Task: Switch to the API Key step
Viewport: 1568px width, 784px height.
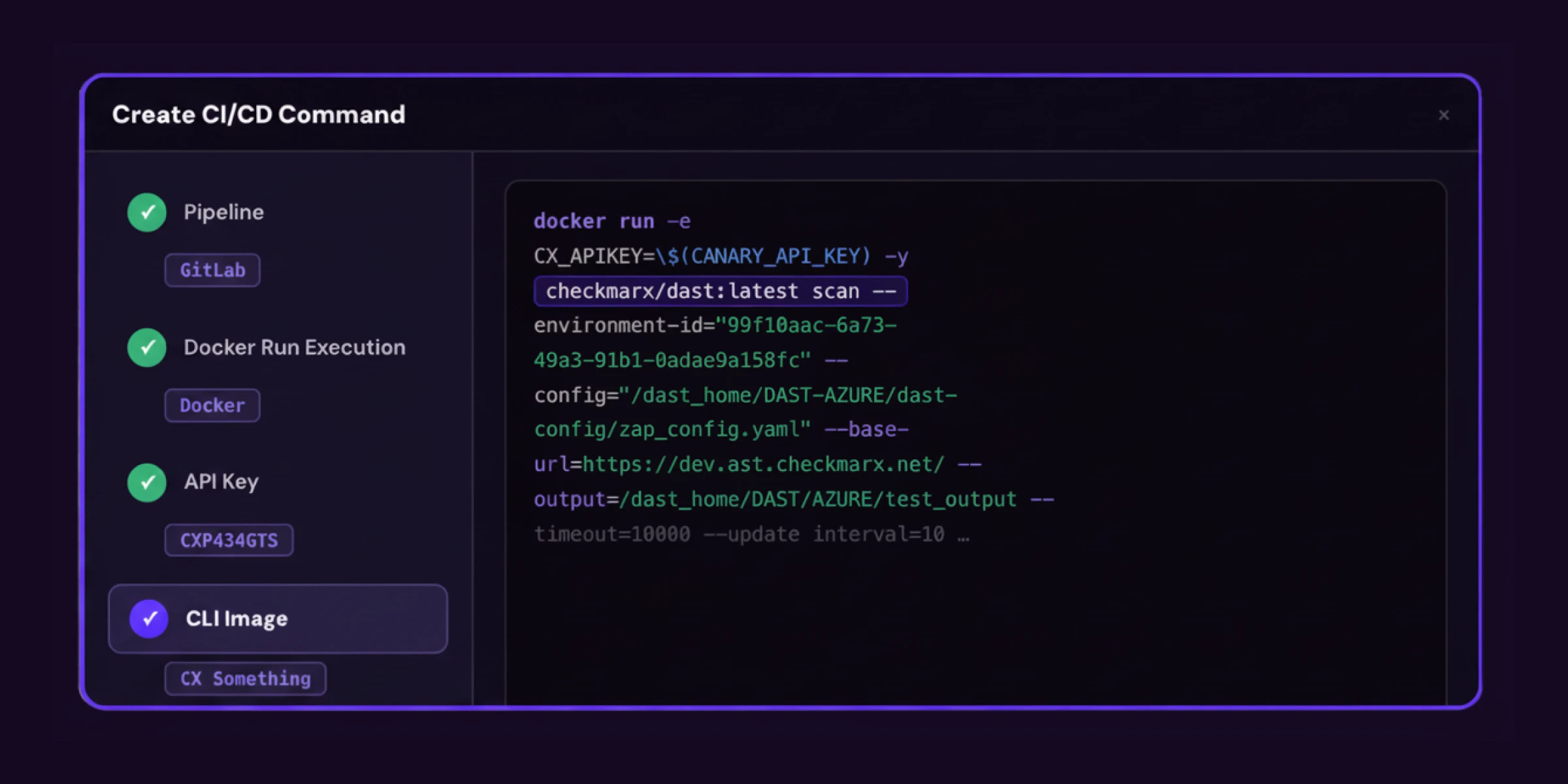Action: point(221,482)
